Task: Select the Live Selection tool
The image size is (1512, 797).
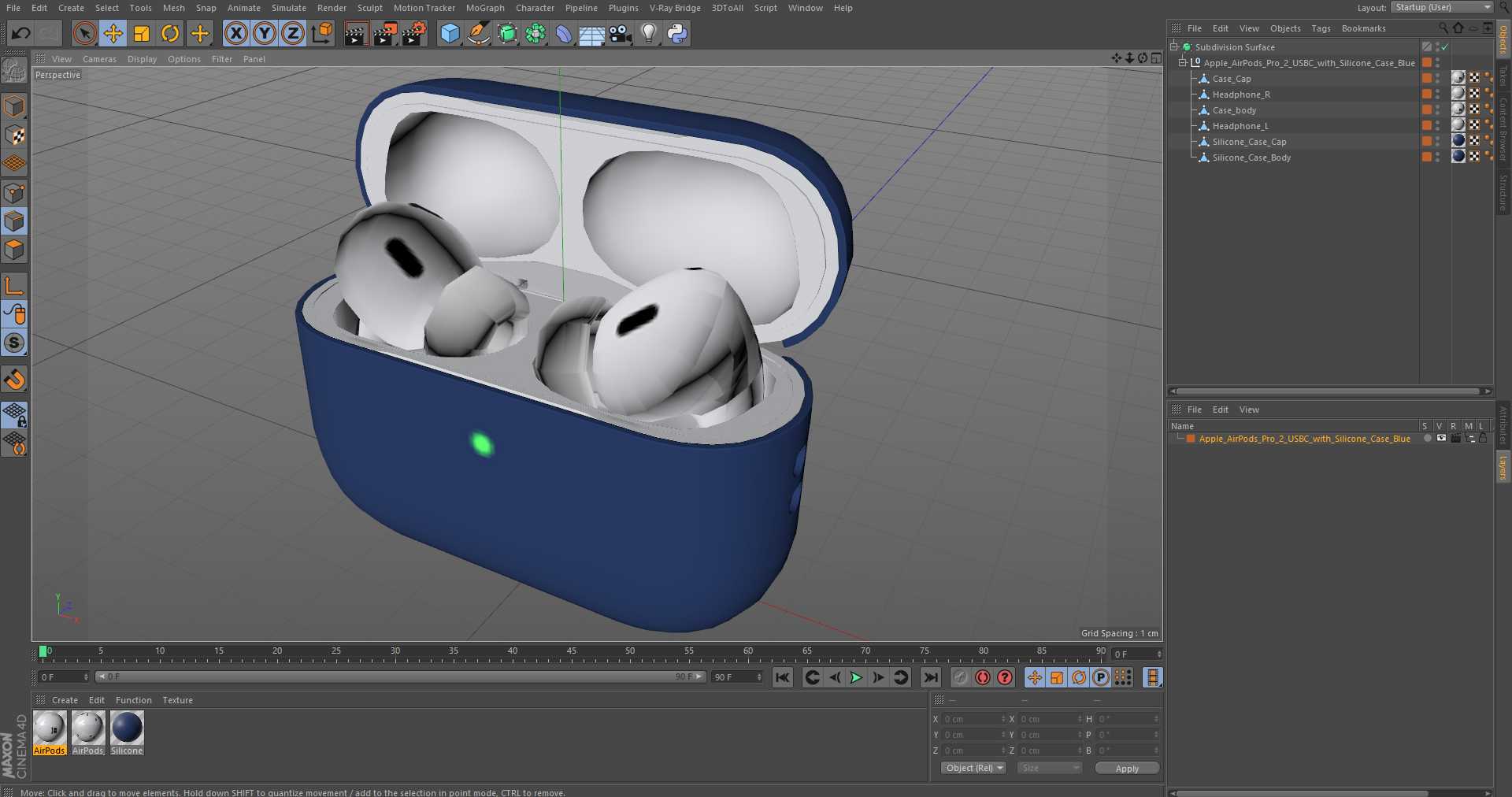Action: (84, 33)
